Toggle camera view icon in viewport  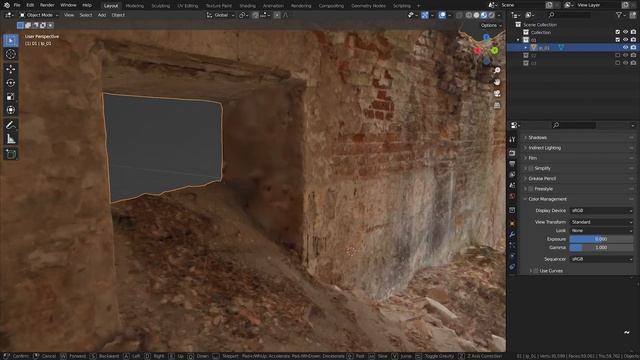497,93
